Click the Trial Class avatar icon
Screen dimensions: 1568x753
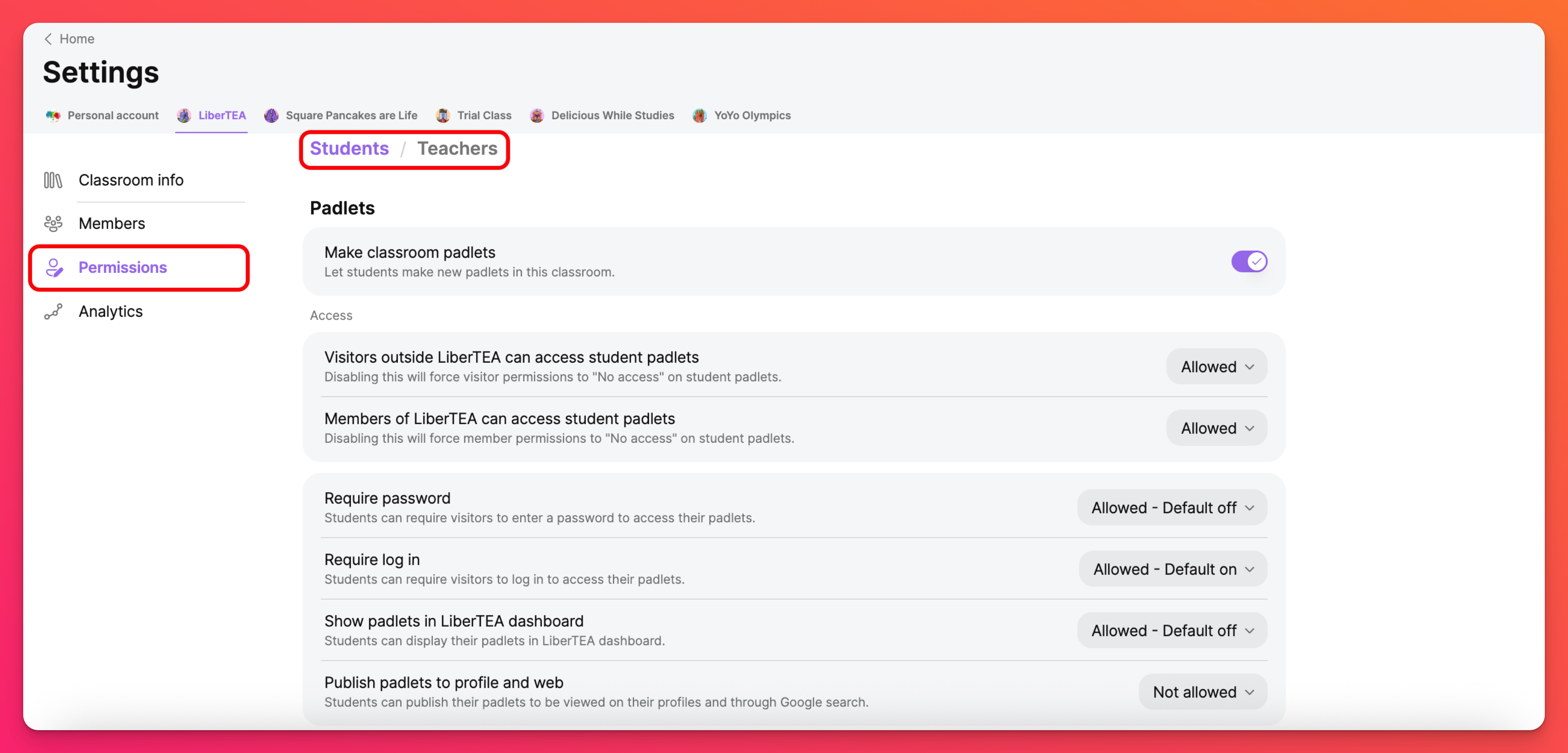tap(443, 116)
